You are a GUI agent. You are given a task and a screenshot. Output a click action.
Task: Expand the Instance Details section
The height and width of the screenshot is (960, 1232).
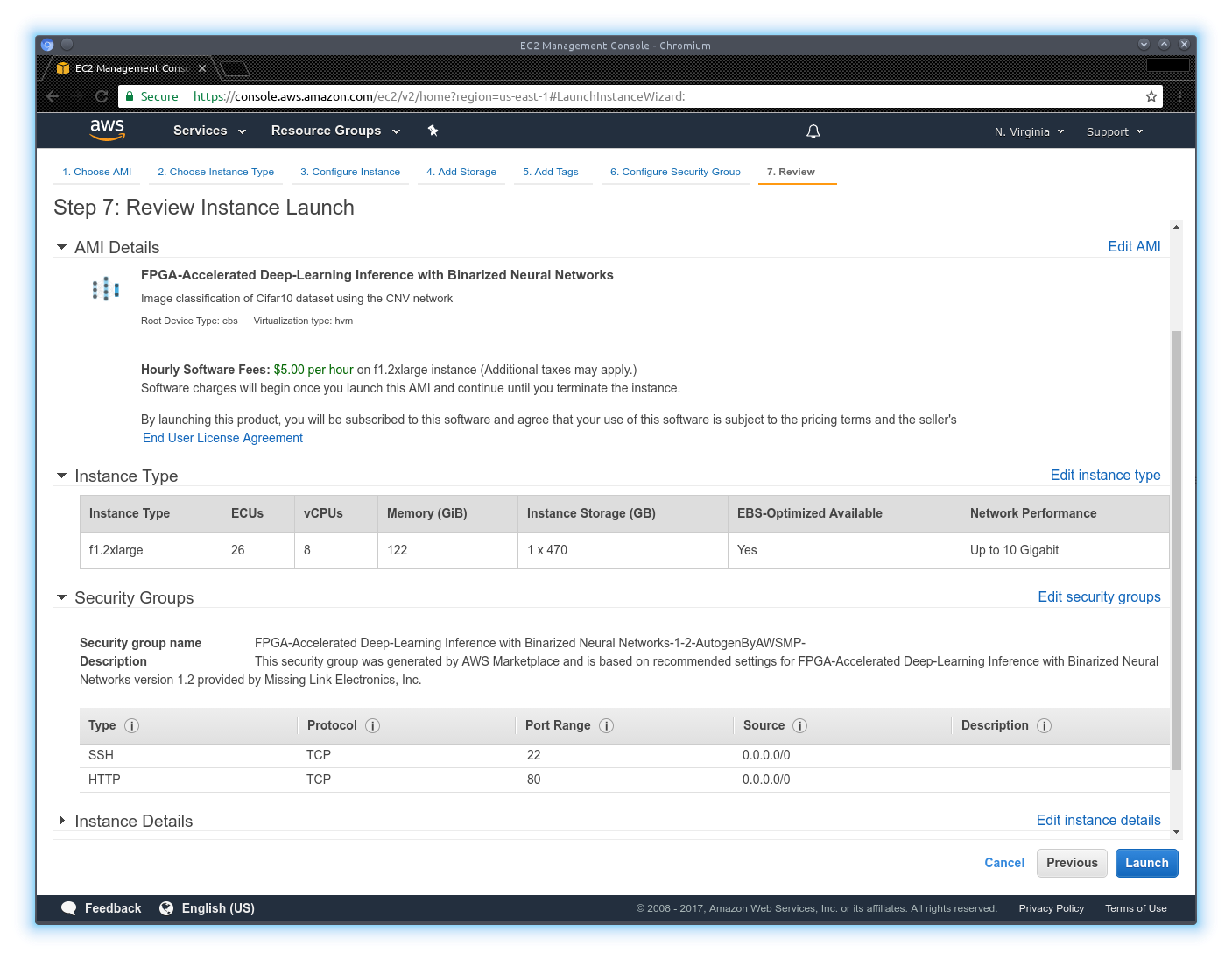pyautogui.click(x=62, y=821)
